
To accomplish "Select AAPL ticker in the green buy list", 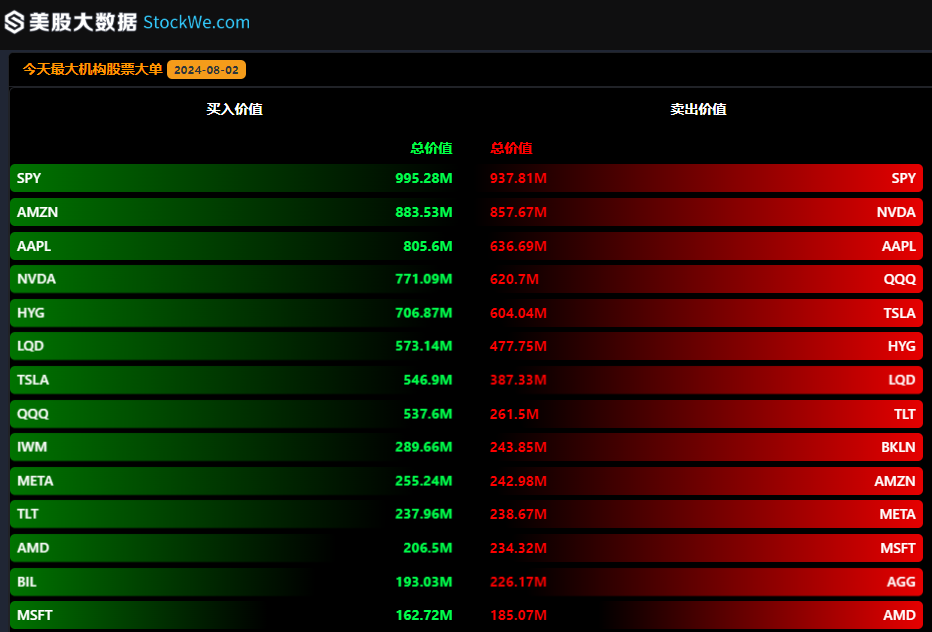I will (34, 246).
